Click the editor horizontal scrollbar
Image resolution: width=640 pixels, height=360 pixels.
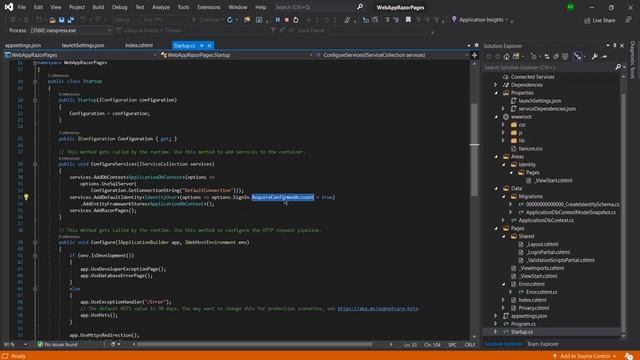[x=254, y=344]
